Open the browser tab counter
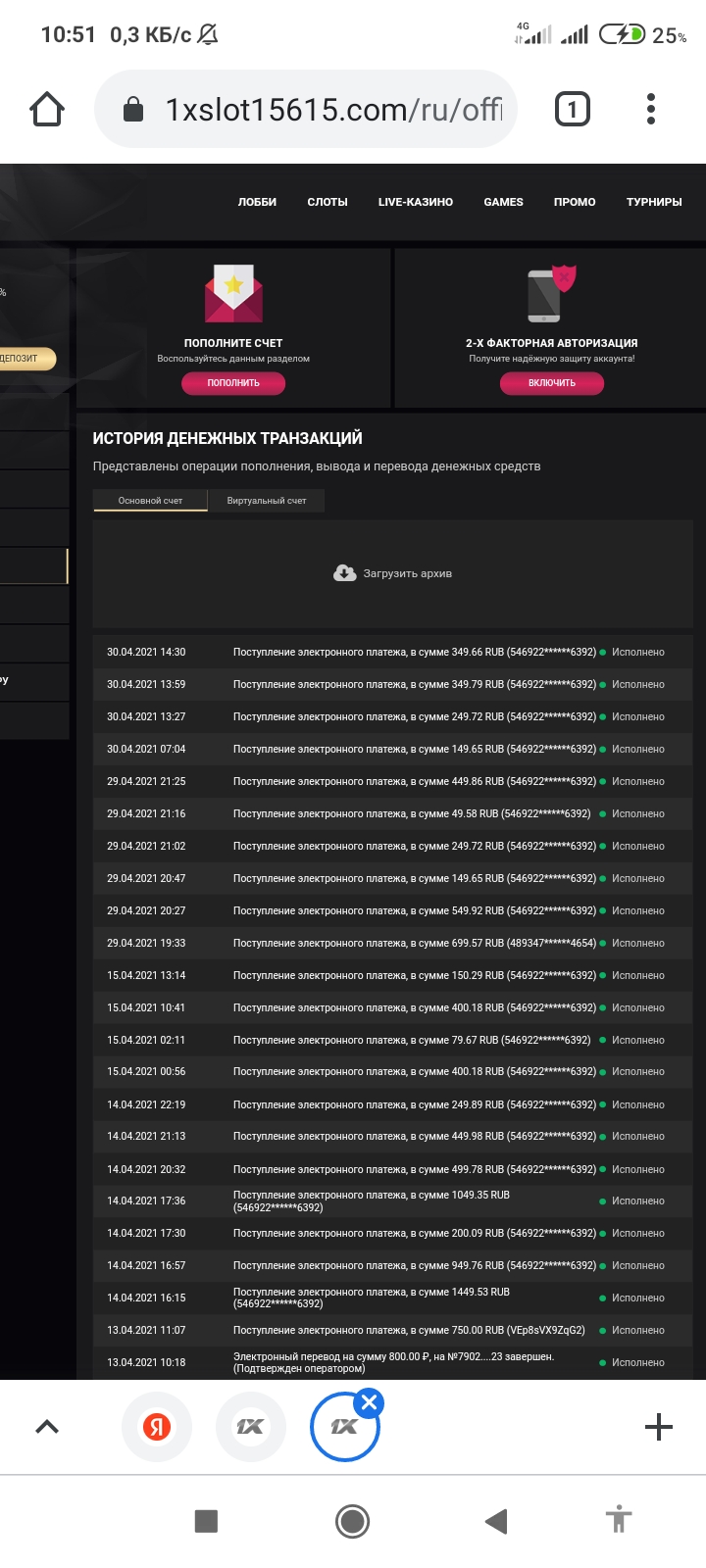The width and height of the screenshot is (706, 1568). 573,109
